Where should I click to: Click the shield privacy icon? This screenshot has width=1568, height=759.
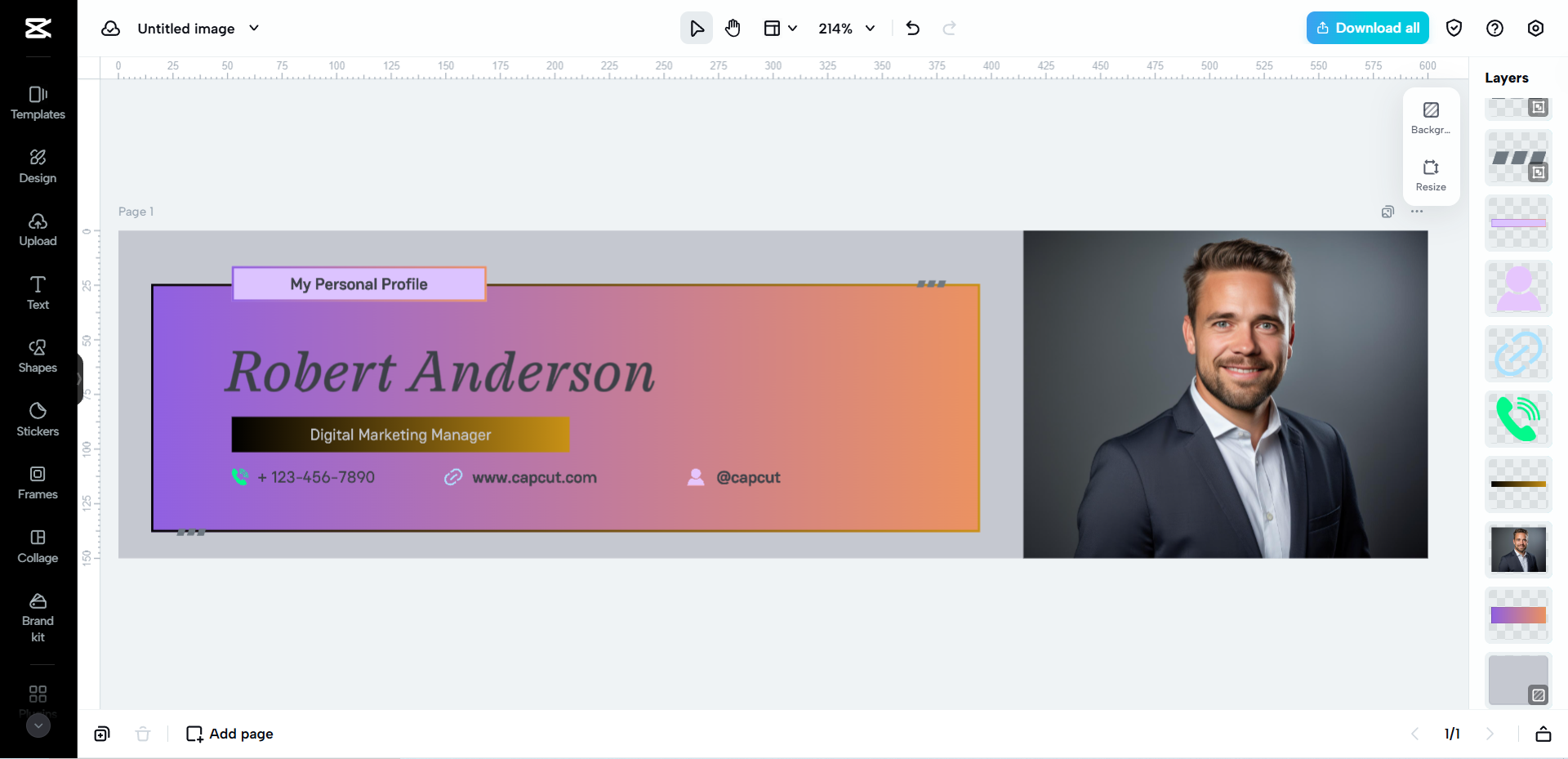[1454, 29]
